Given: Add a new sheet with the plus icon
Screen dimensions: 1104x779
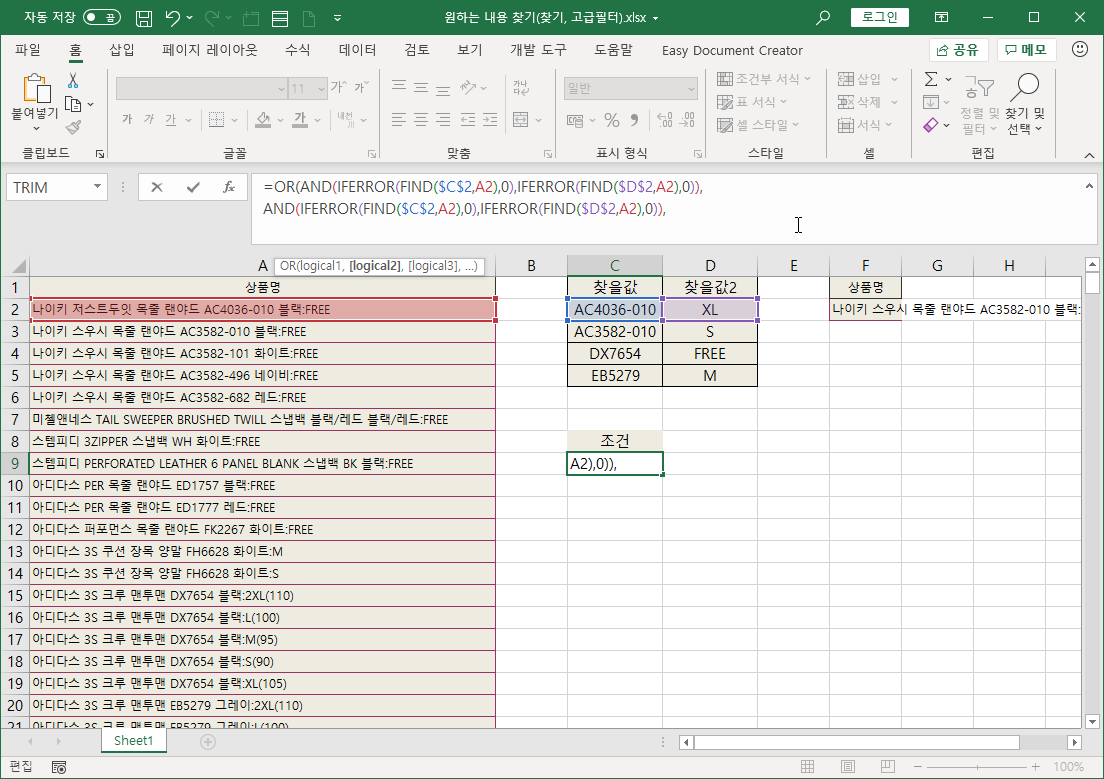Looking at the screenshot, I should tap(208, 741).
